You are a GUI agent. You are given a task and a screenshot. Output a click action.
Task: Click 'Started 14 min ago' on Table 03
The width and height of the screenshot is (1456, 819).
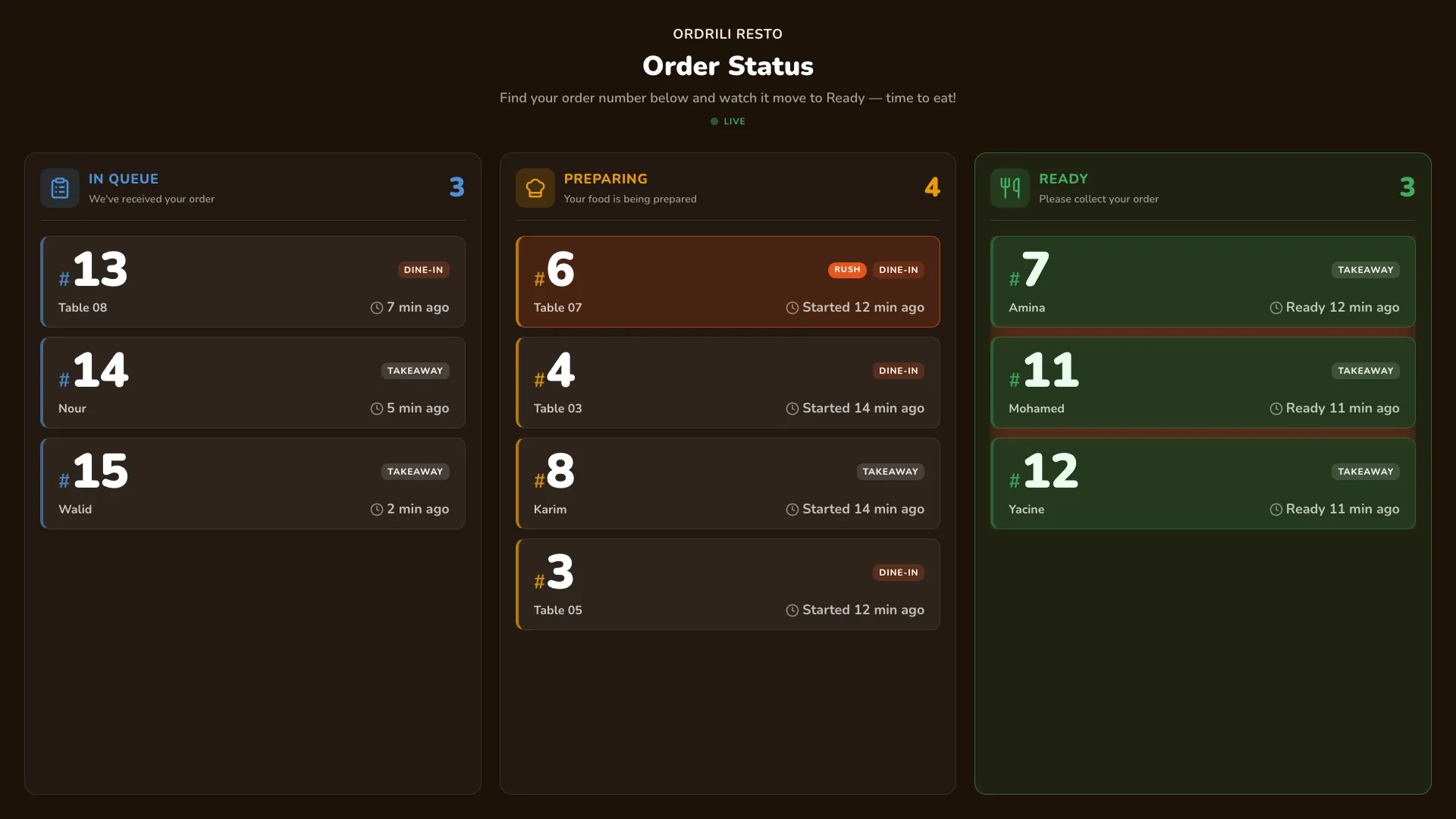(x=863, y=409)
